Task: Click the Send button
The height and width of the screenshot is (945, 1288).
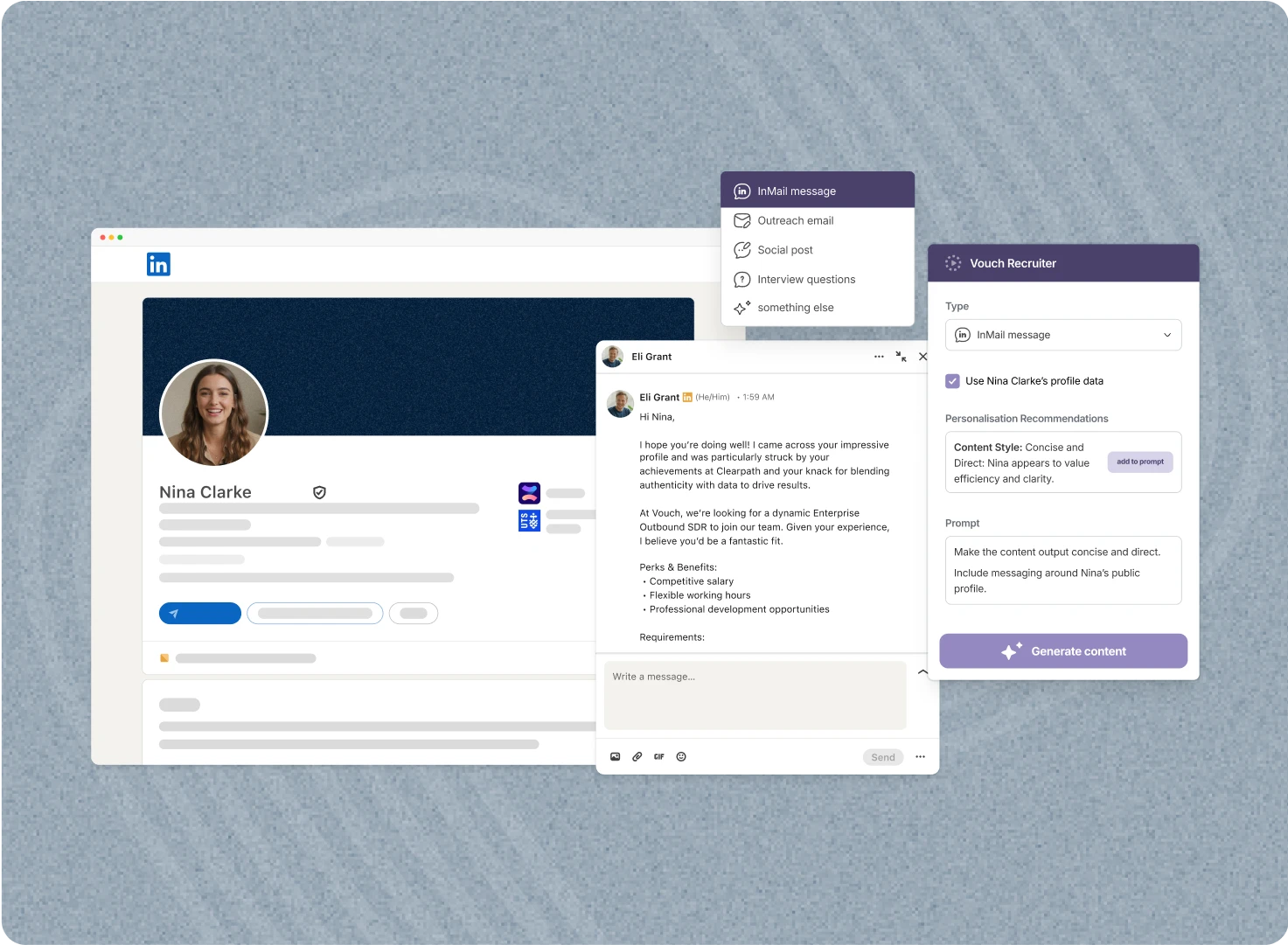Action: click(883, 757)
